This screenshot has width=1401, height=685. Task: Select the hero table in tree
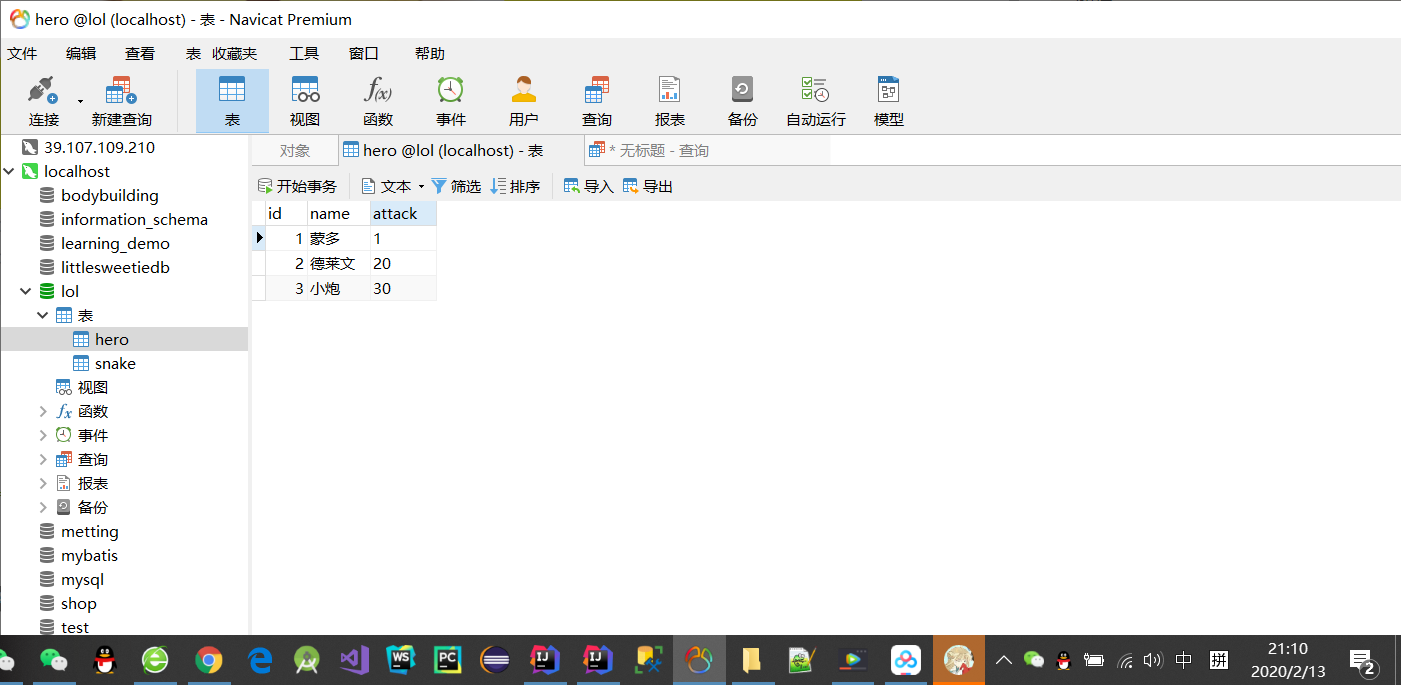click(112, 340)
